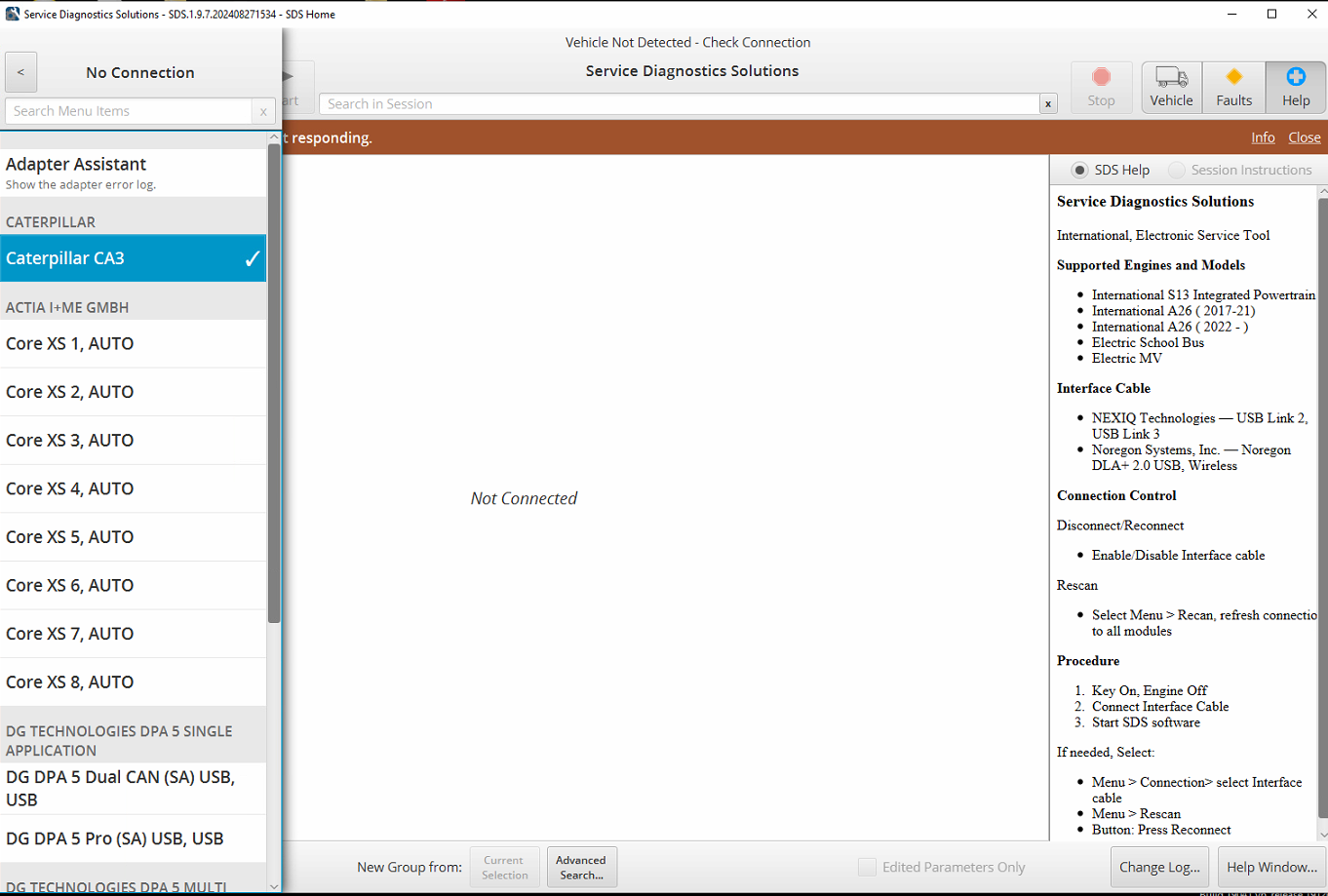Open Adapter Assistant error log
The width and height of the screenshot is (1328, 896).
click(133, 173)
